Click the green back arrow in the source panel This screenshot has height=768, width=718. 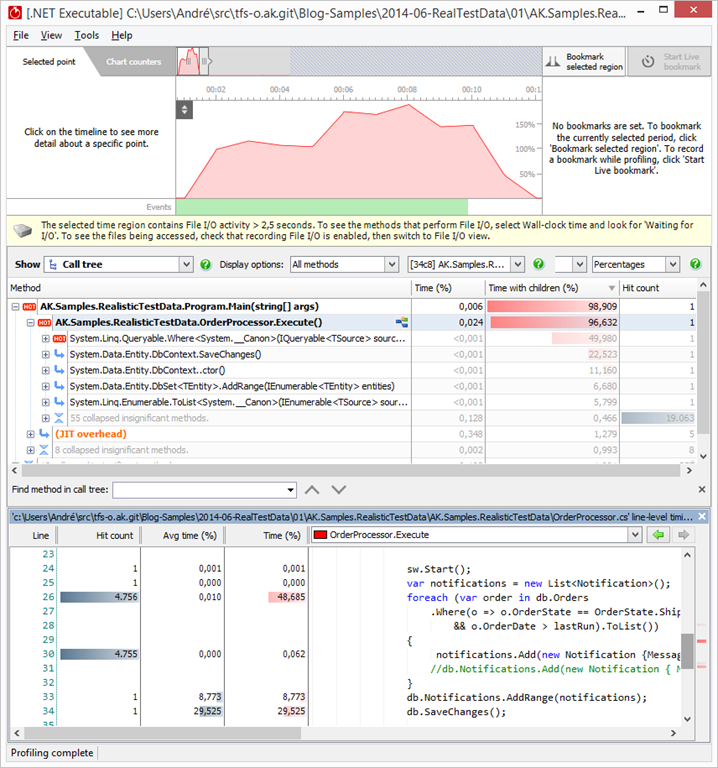click(659, 536)
